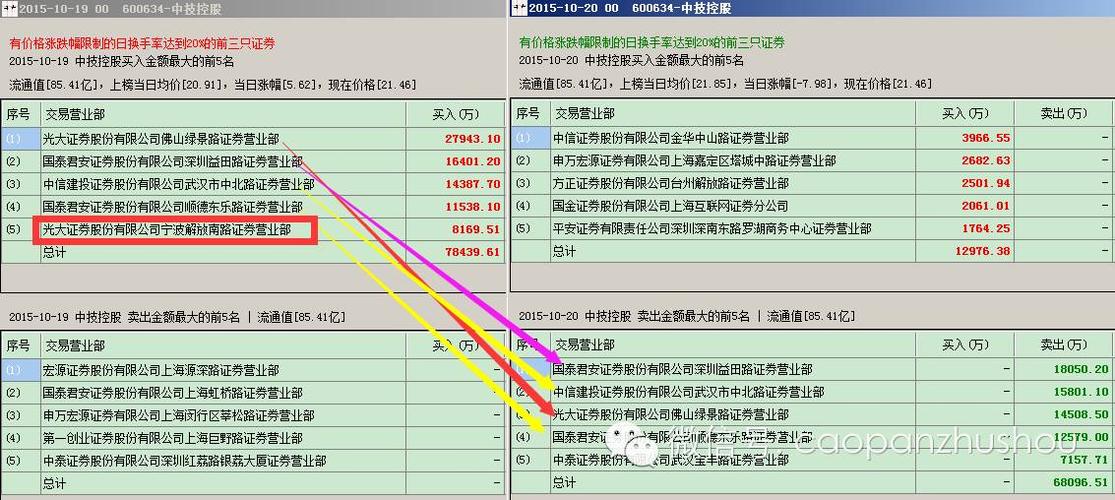The width and height of the screenshot is (1115, 500).
Task: Click 交易营业部 header in the 10-20 buy table
Action: (585, 114)
